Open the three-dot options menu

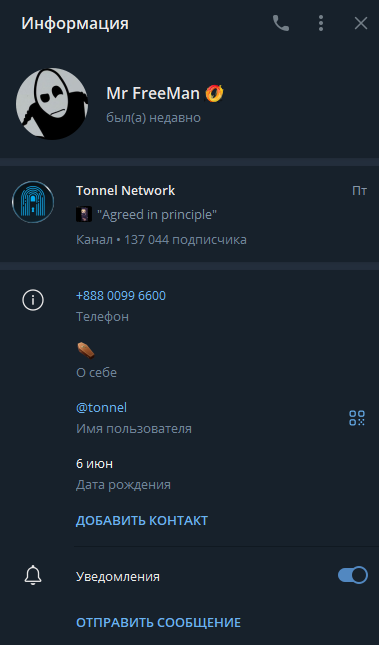321,23
